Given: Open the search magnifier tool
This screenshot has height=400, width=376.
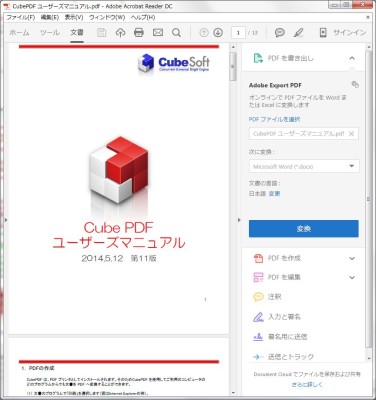Looking at the screenshot, I should [176, 33].
